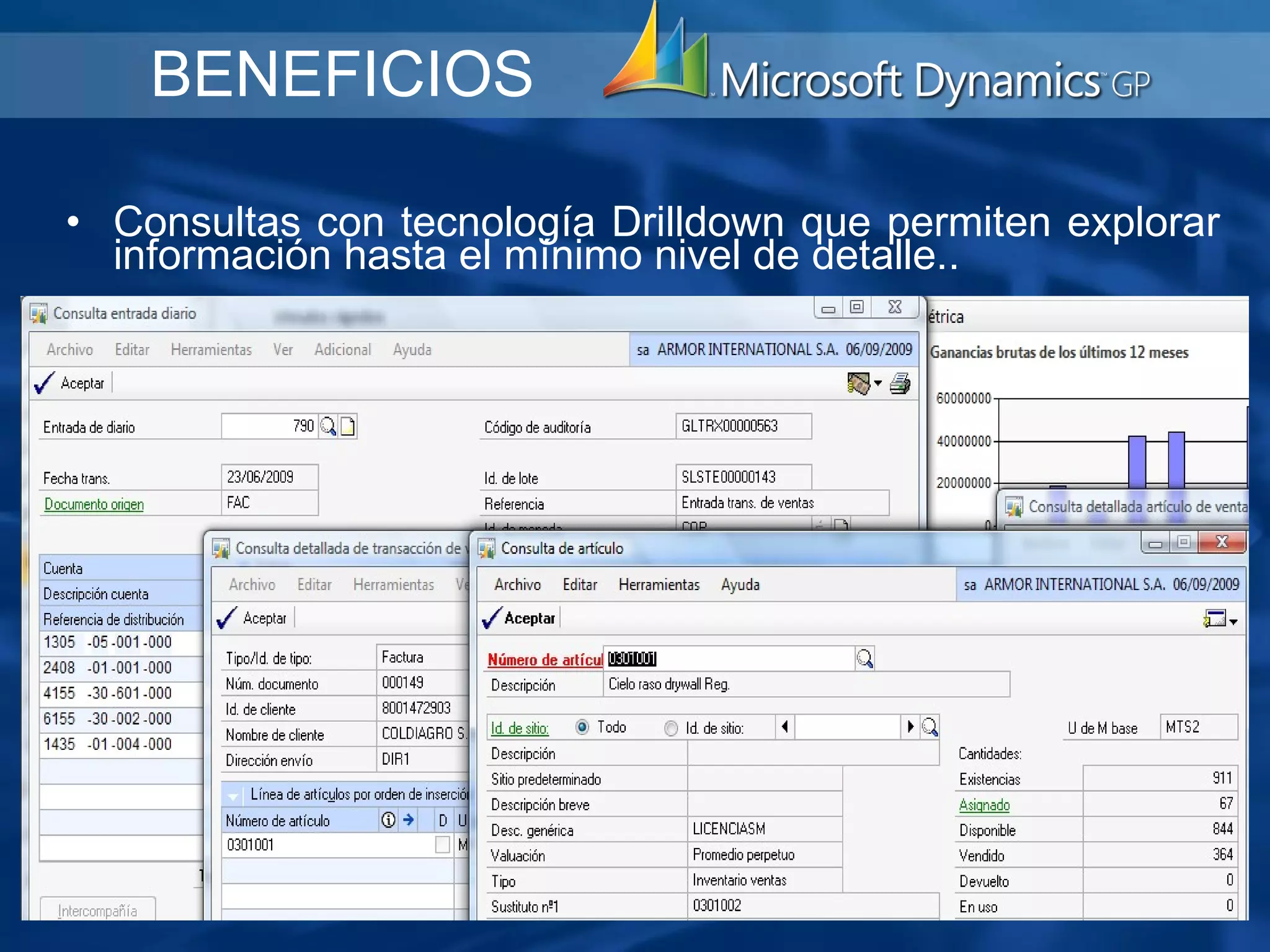
Task: Toggle the checkbox in row 0301001
Action: coord(443,845)
